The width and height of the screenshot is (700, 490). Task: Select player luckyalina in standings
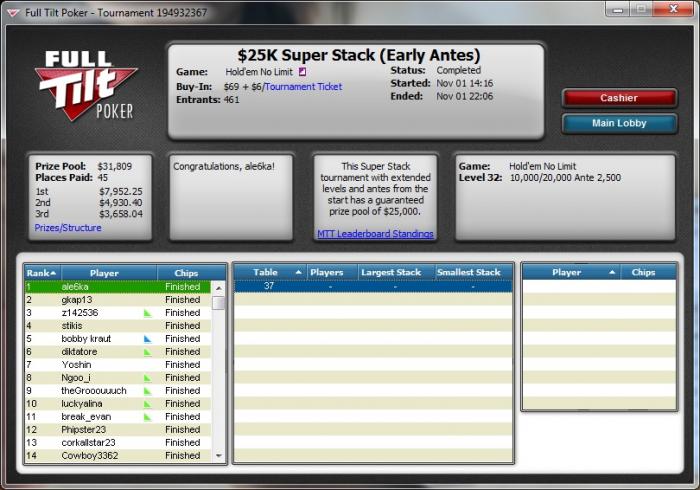[x=118, y=403]
